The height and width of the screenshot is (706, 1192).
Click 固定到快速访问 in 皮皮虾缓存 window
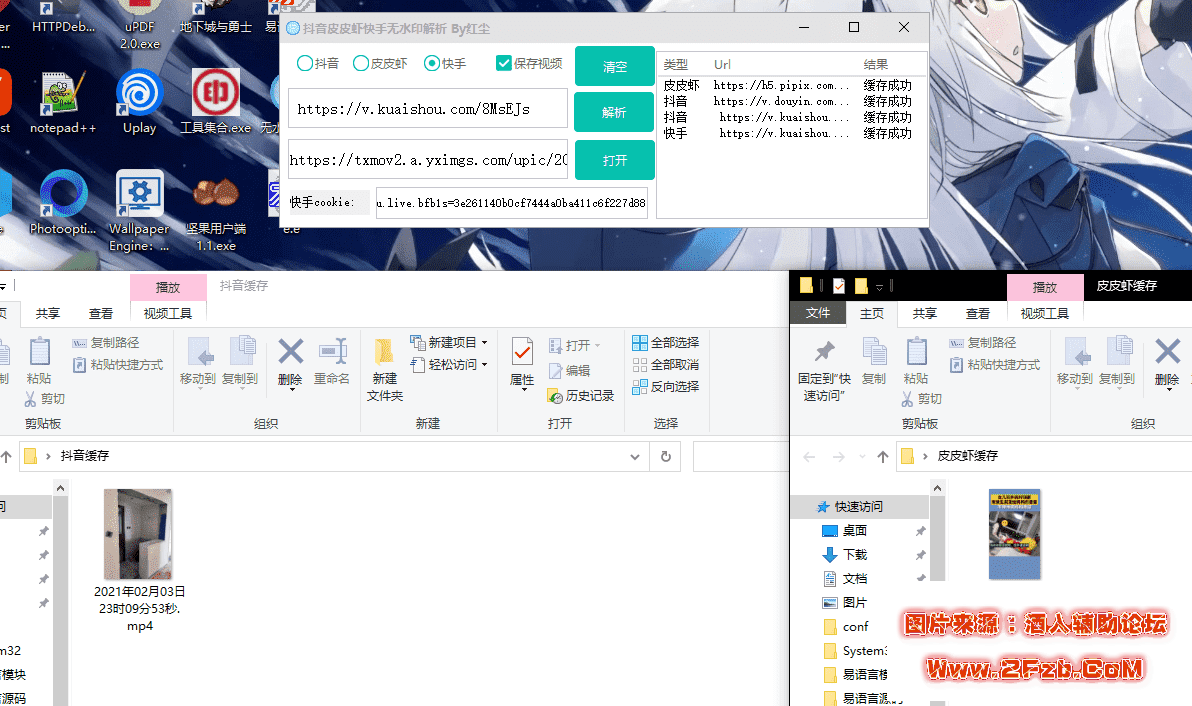(825, 370)
